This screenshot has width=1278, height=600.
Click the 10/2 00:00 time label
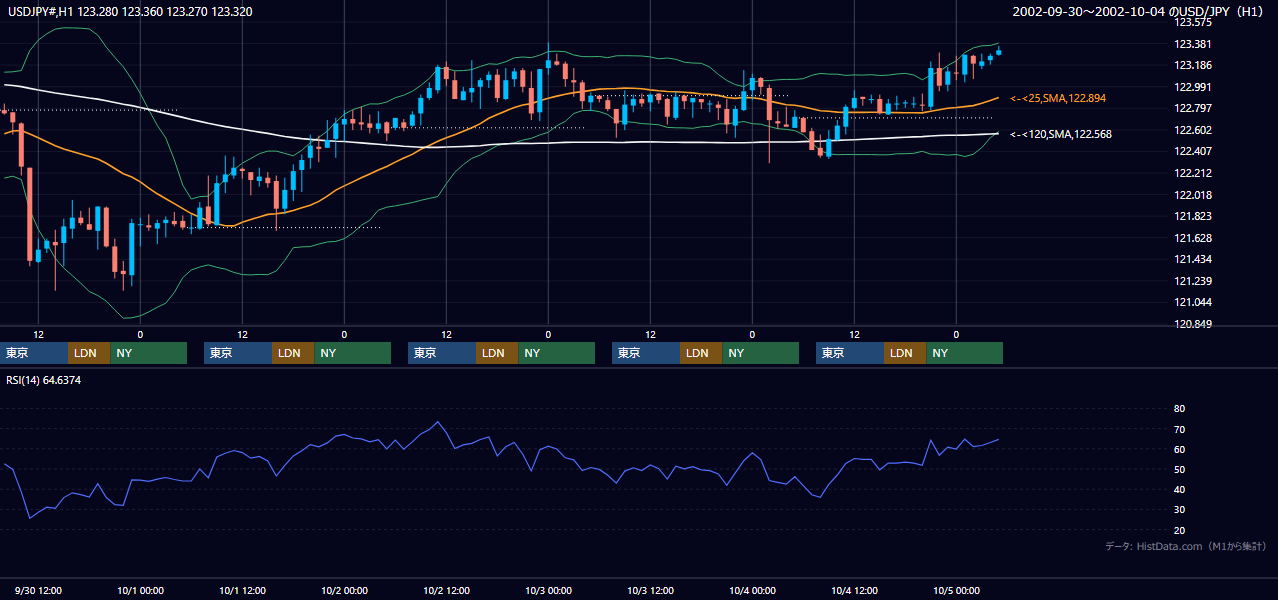pos(344,591)
